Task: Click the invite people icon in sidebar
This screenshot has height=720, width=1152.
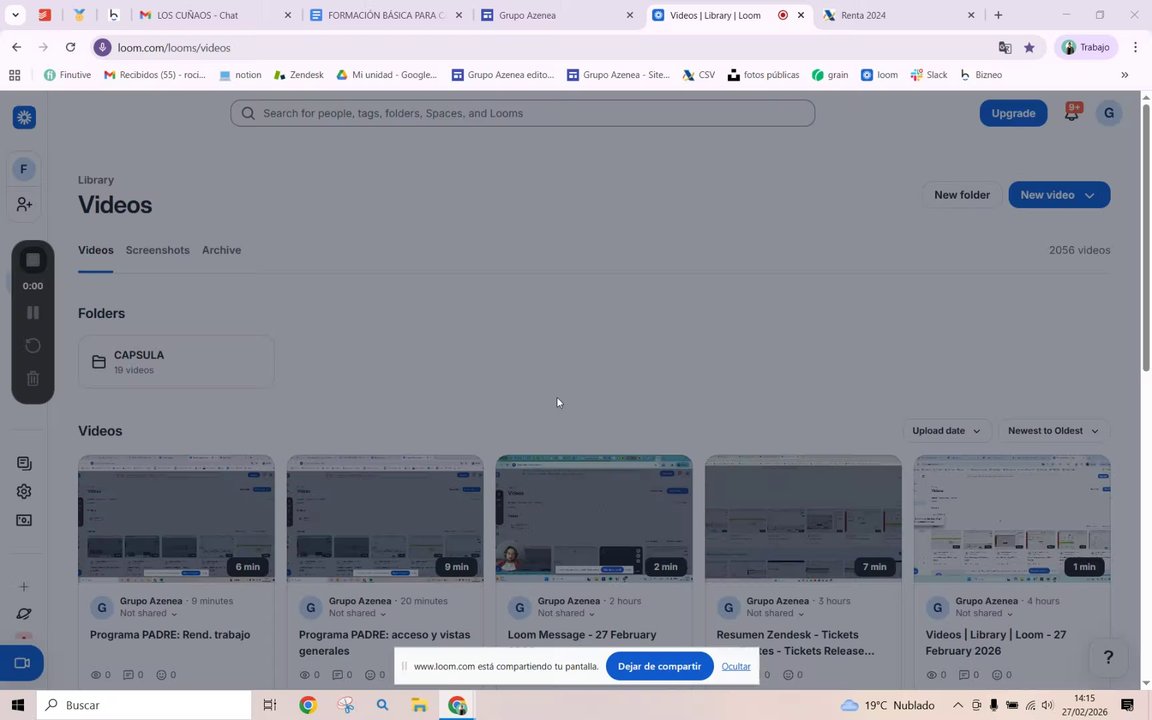Action: (24, 204)
